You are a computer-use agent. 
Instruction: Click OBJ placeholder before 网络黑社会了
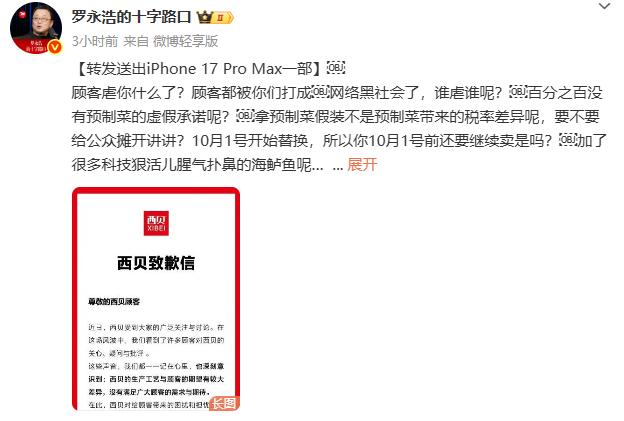tap(321, 92)
